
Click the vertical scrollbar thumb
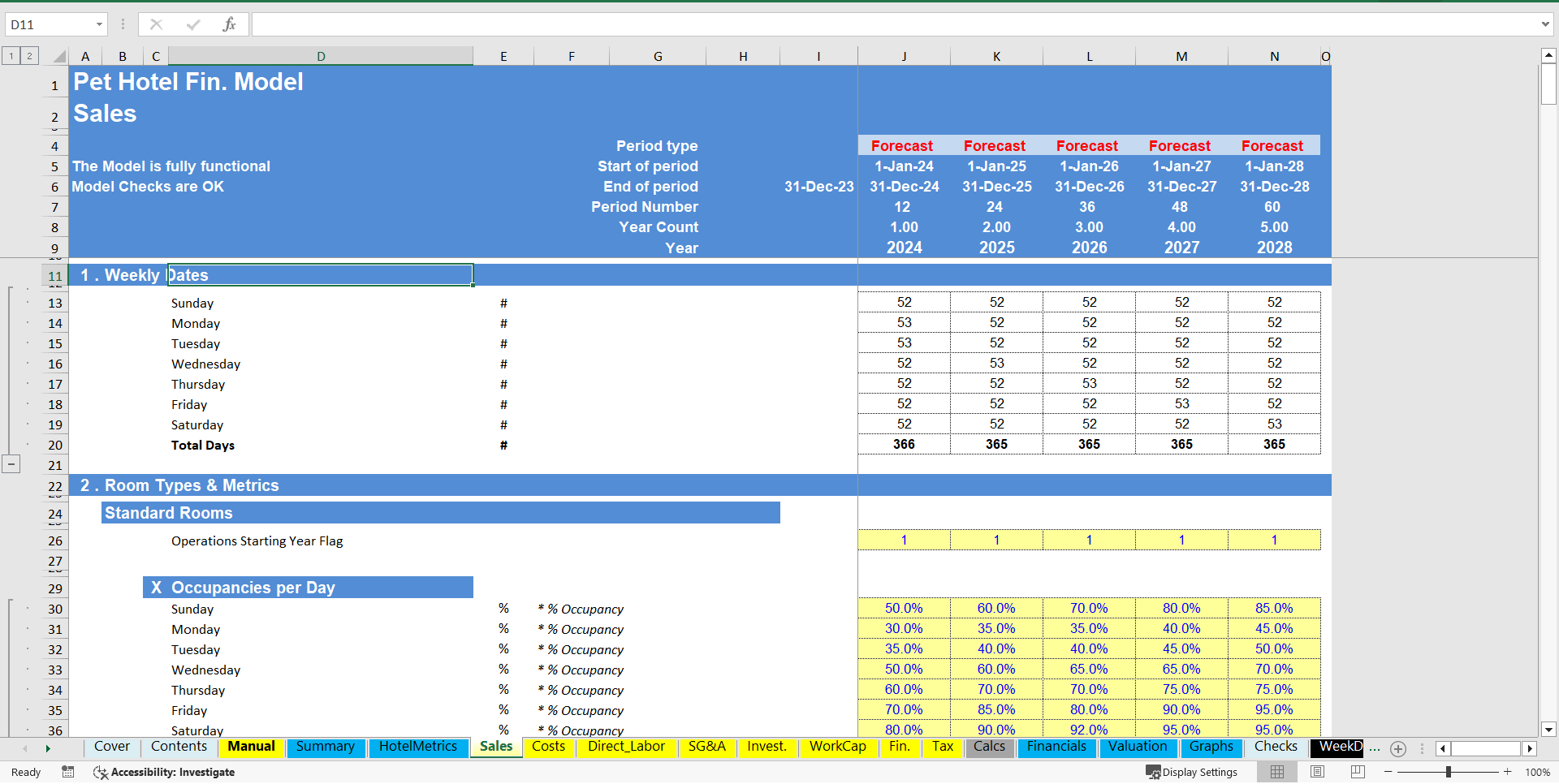pyautogui.click(x=1548, y=84)
